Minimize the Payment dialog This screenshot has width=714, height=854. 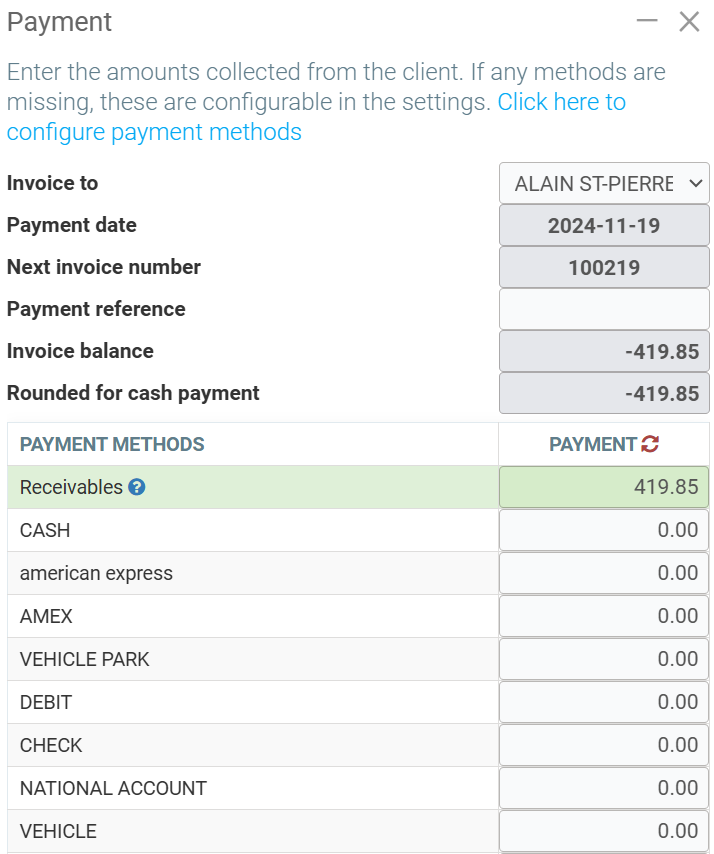[x=647, y=21]
